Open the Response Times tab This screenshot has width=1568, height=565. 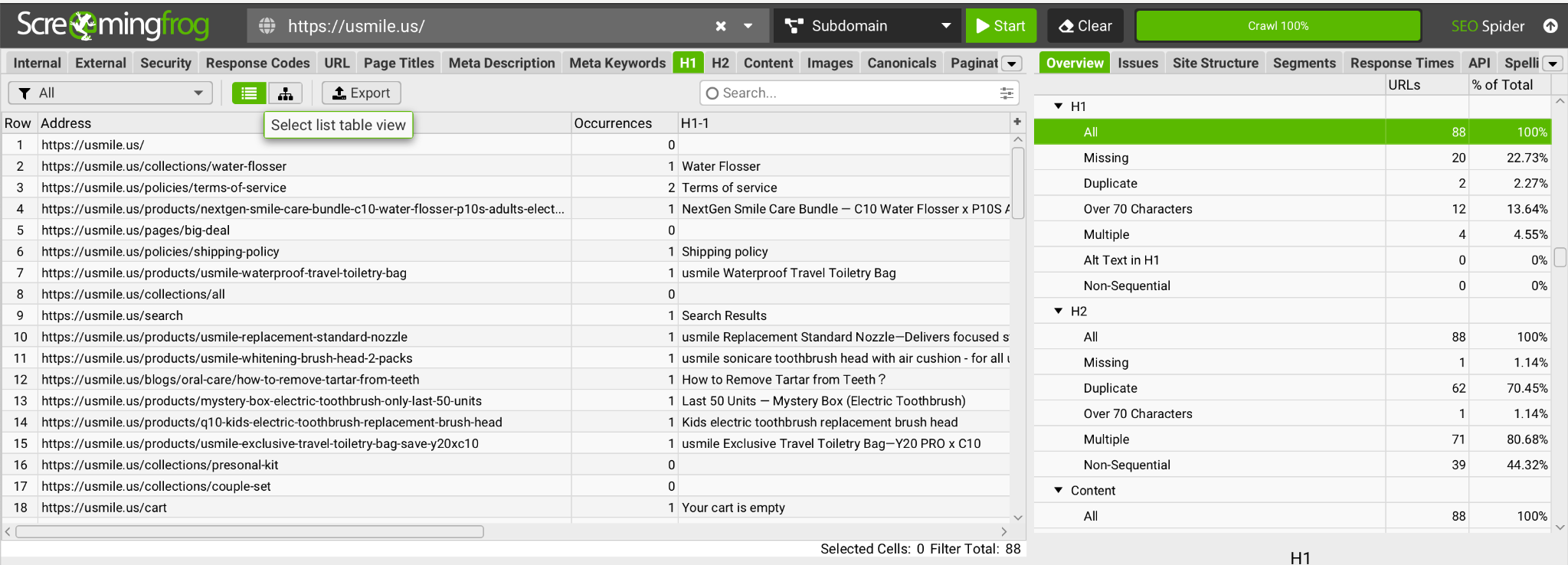click(1401, 63)
